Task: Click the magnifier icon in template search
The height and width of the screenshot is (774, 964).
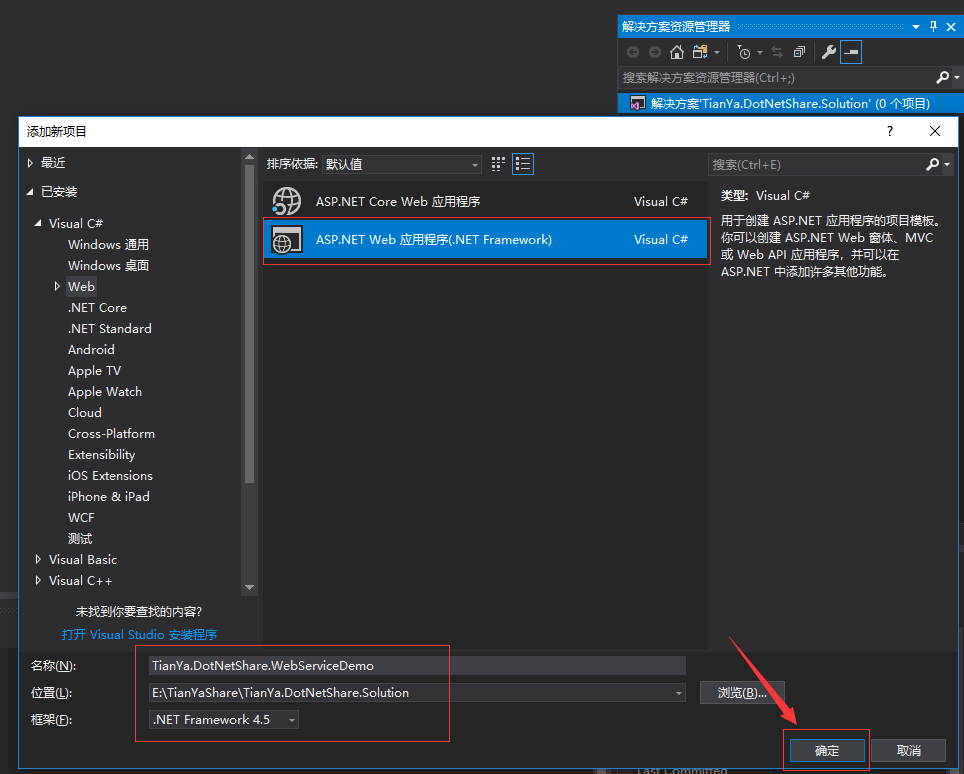Action: [933, 165]
